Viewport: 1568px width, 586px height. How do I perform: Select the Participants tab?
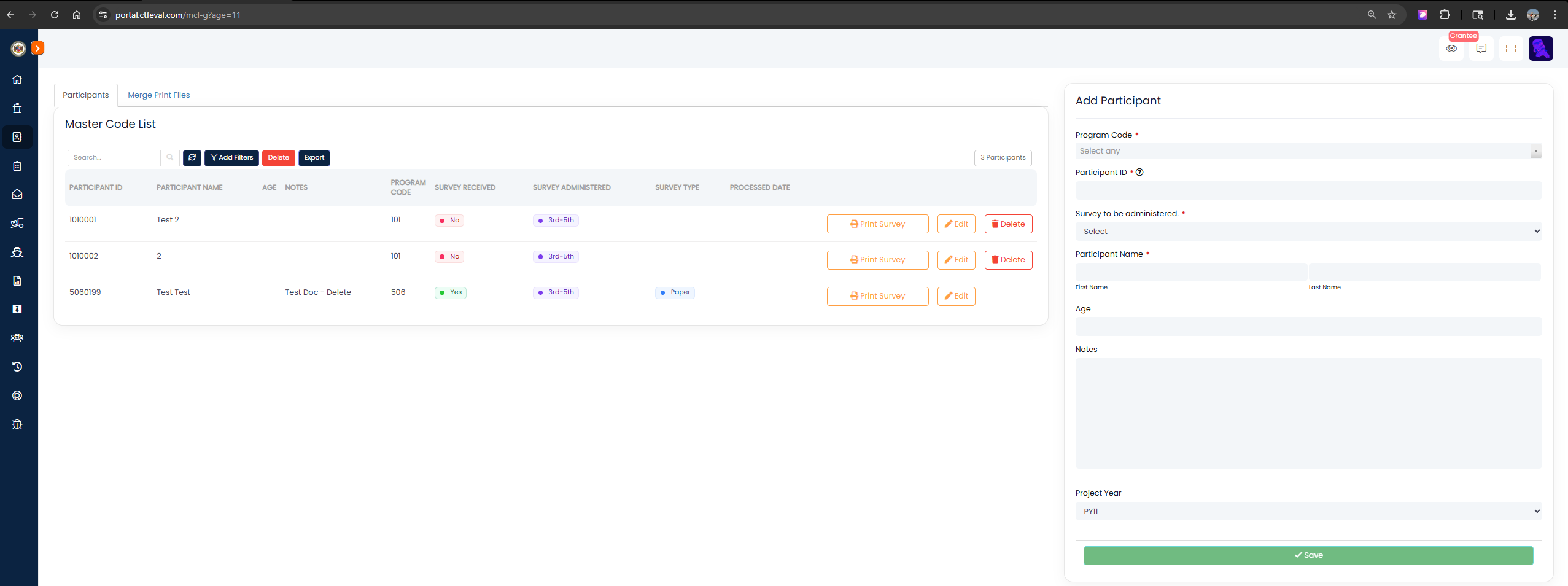[x=85, y=95]
